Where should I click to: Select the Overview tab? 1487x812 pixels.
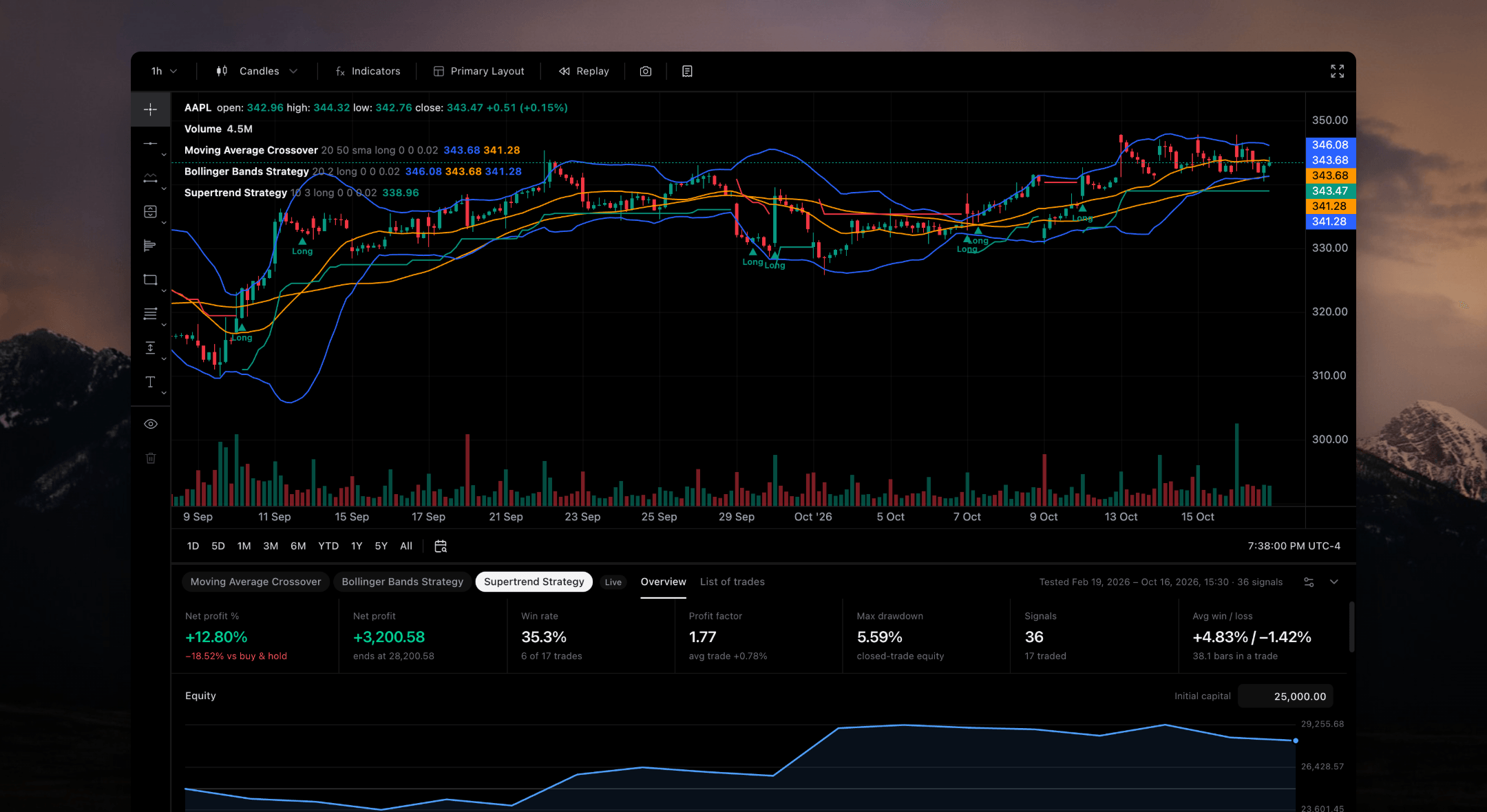click(x=664, y=582)
